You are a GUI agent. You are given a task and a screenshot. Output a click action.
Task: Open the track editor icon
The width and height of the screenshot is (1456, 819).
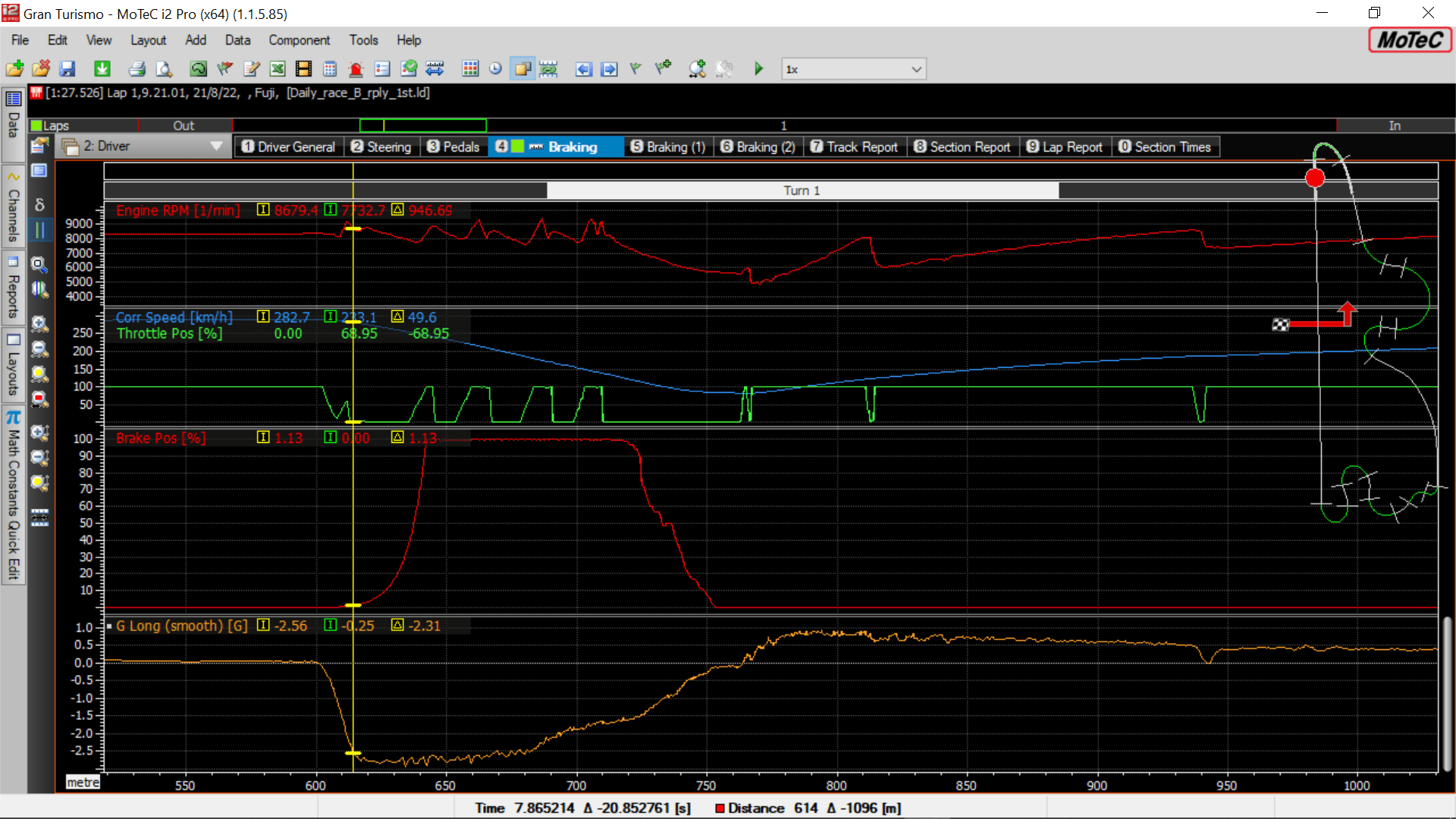[198, 69]
